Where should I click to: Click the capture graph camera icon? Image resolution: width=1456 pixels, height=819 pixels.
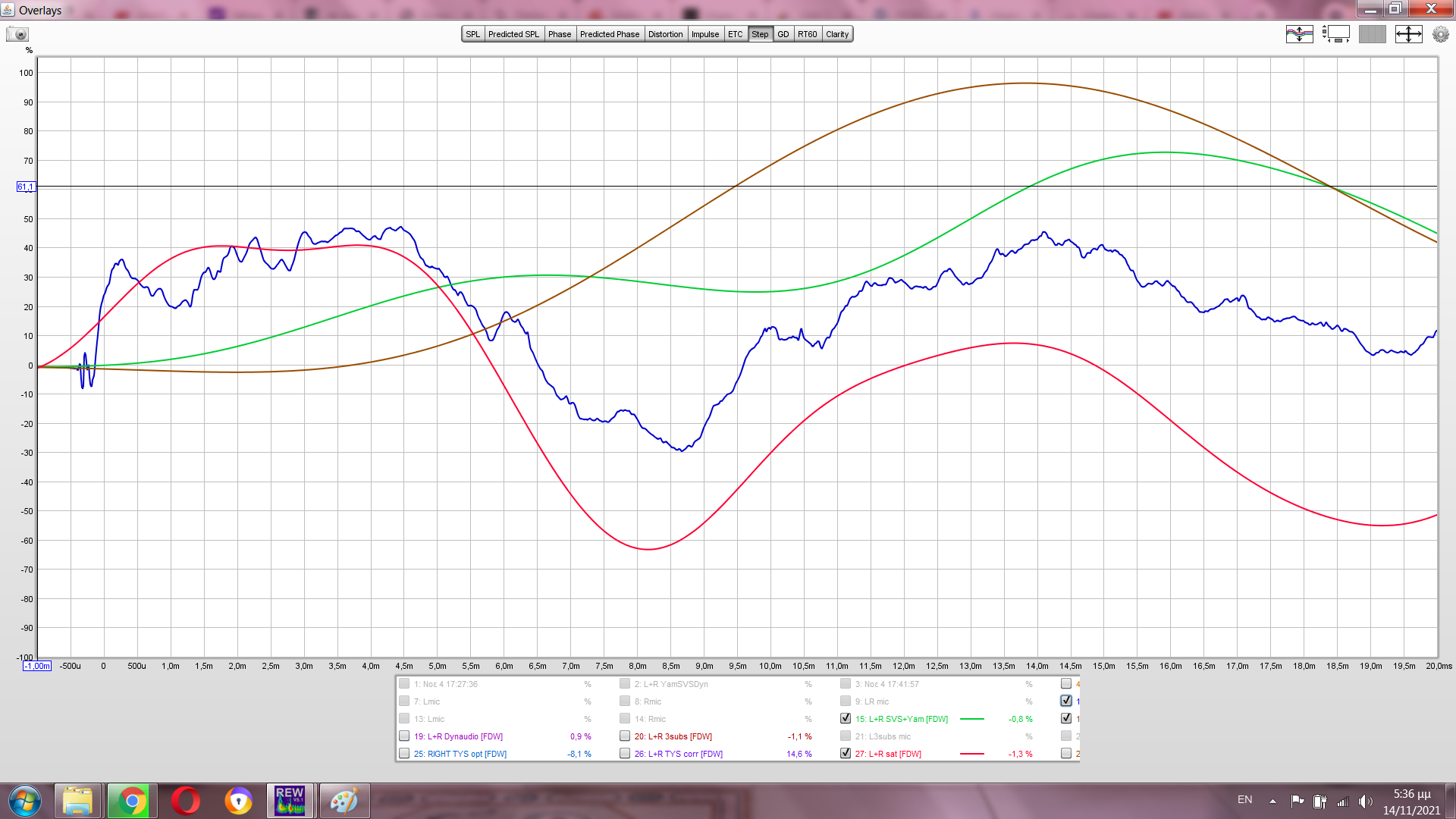[17, 34]
